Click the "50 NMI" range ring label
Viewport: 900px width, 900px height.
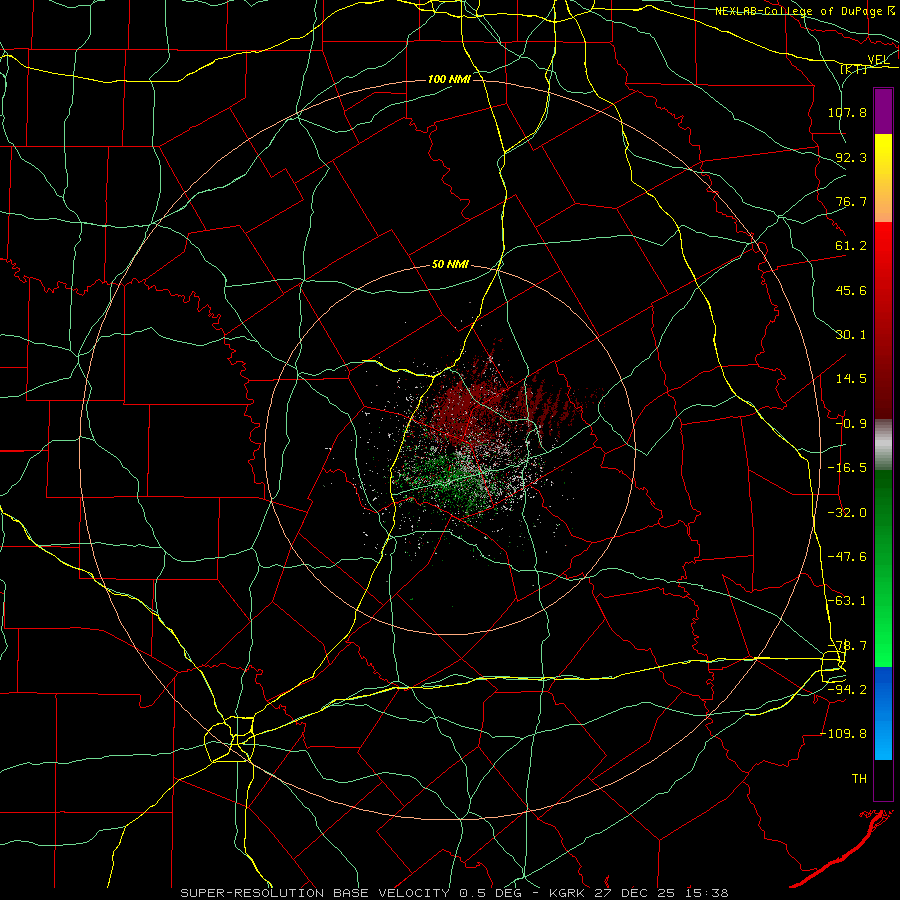451,265
